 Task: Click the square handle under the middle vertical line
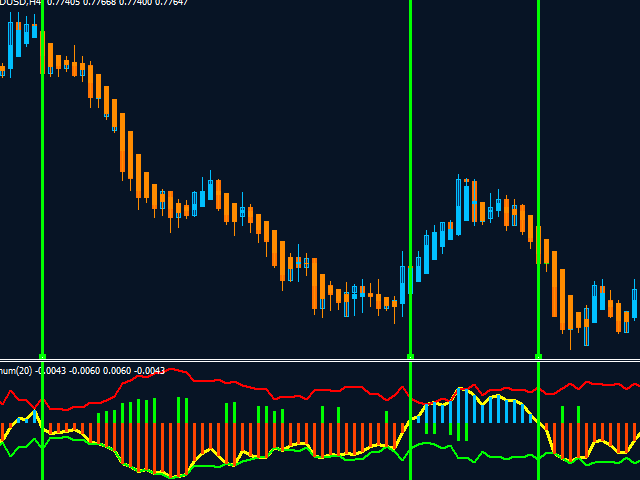coord(411,356)
